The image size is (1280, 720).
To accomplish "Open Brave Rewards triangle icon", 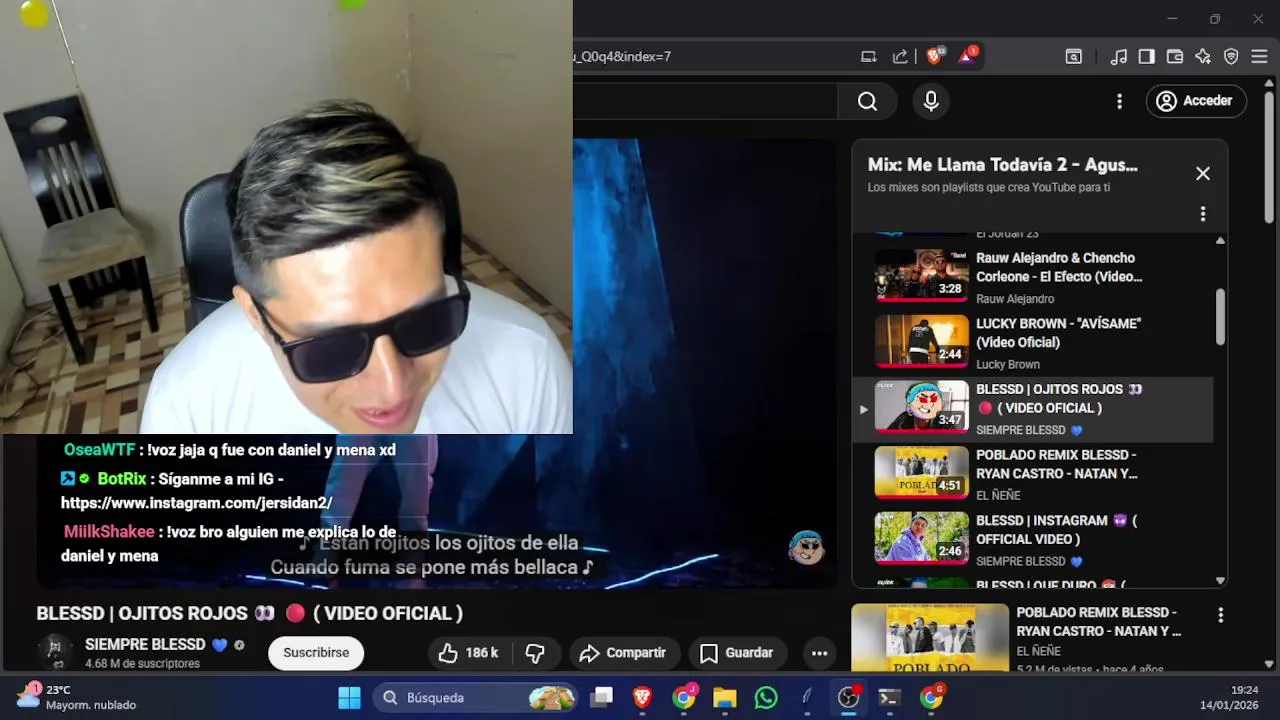I will 967,56.
